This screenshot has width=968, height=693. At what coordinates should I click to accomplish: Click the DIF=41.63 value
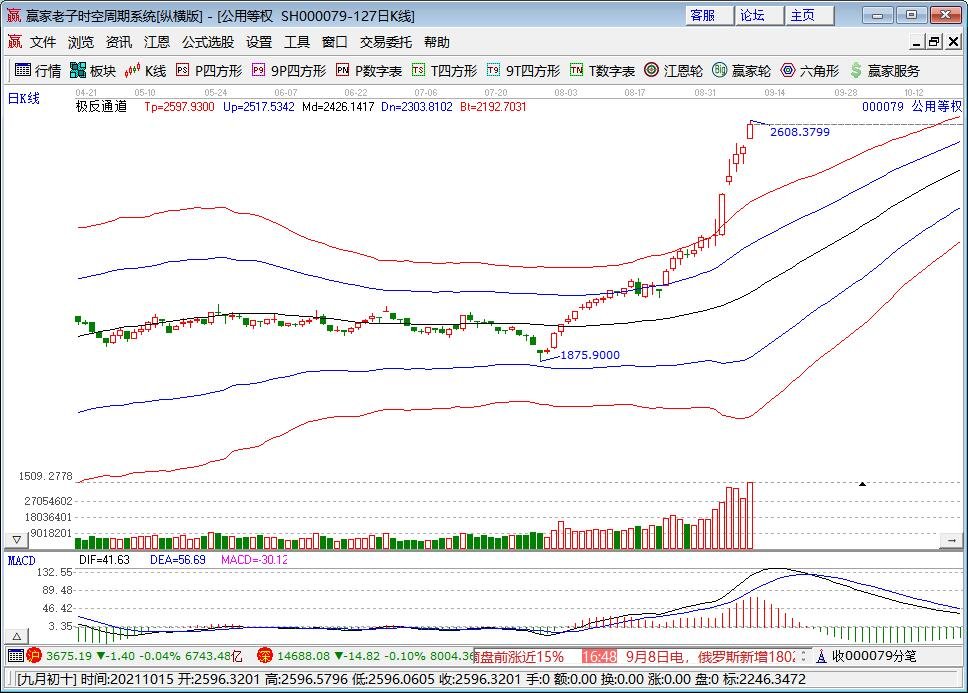click(x=104, y=560)
